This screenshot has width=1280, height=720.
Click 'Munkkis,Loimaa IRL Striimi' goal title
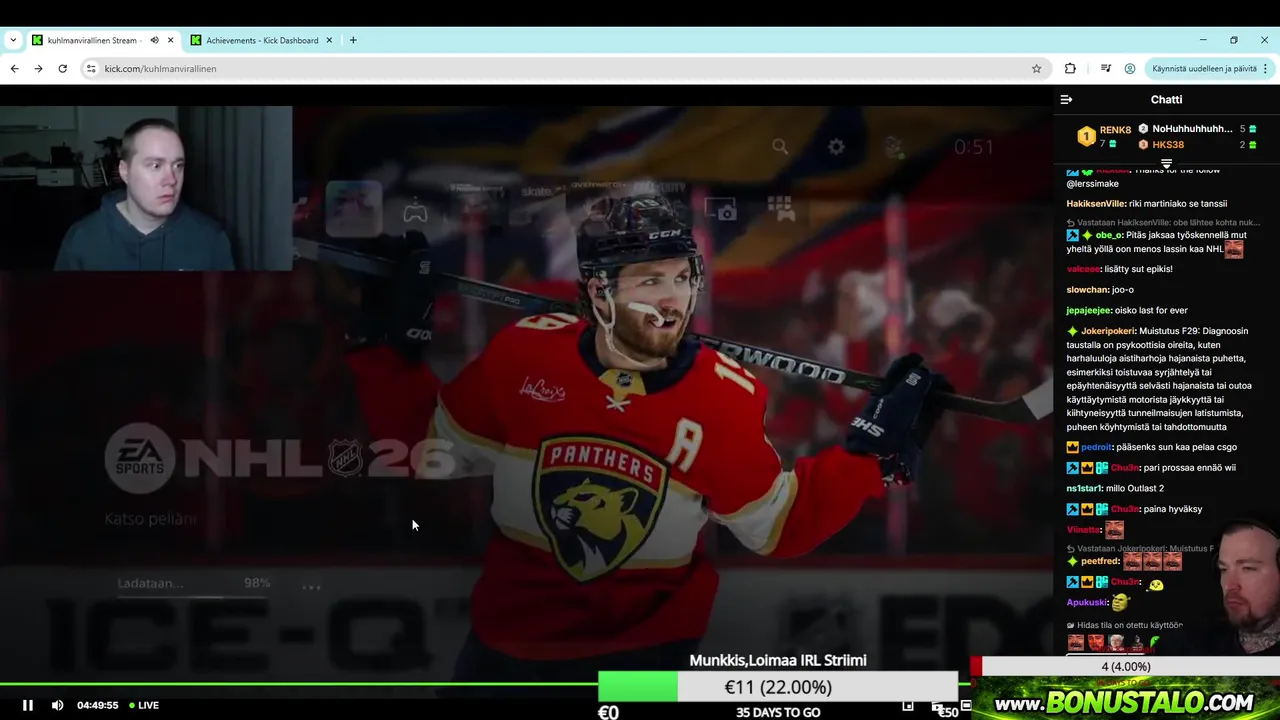(x=778, y=660)
